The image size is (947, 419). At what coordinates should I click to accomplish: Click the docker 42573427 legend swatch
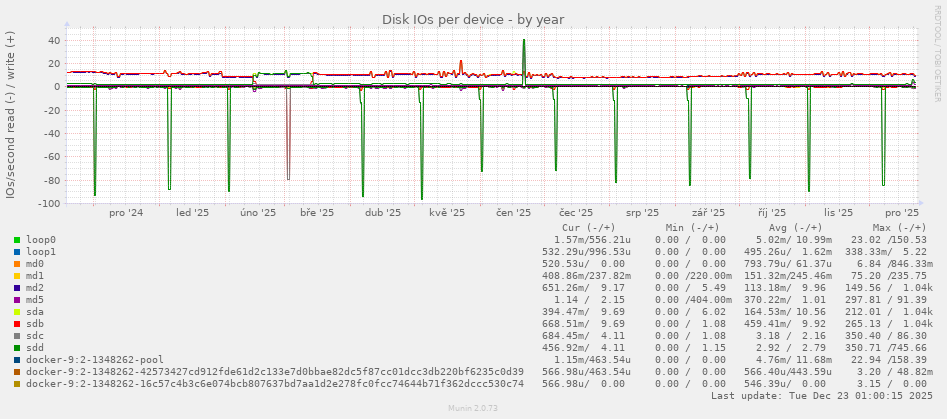(17, 372)
